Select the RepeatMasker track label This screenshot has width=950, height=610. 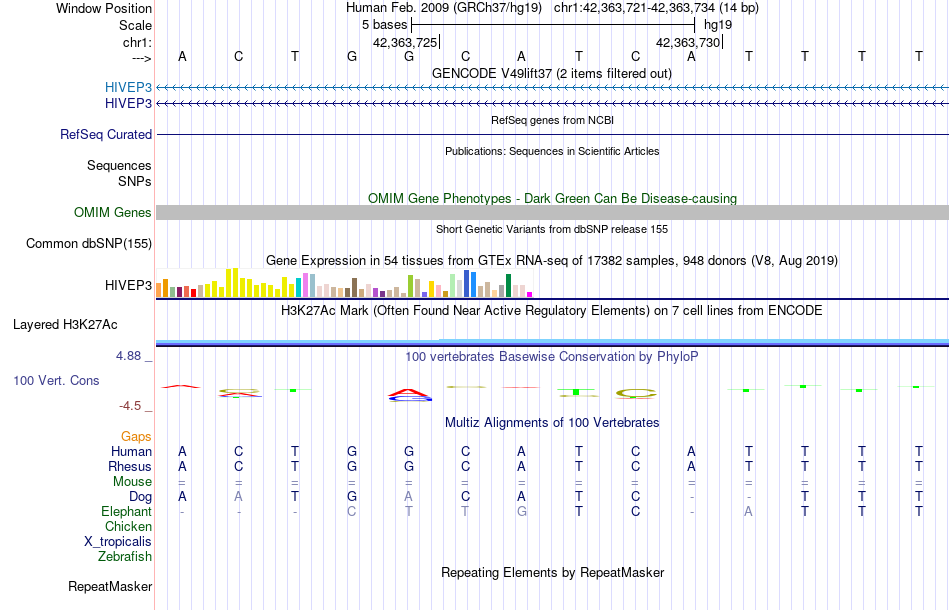(x=110, y=586)
